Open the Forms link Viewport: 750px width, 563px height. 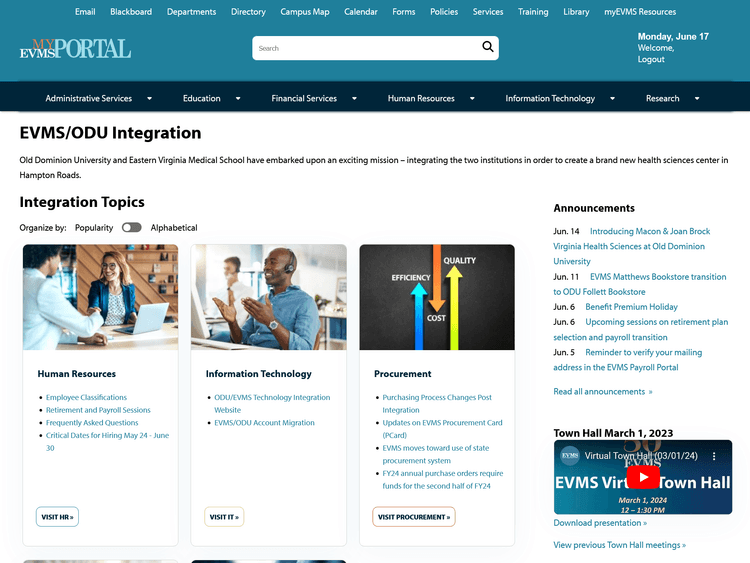tap(404, 11)
